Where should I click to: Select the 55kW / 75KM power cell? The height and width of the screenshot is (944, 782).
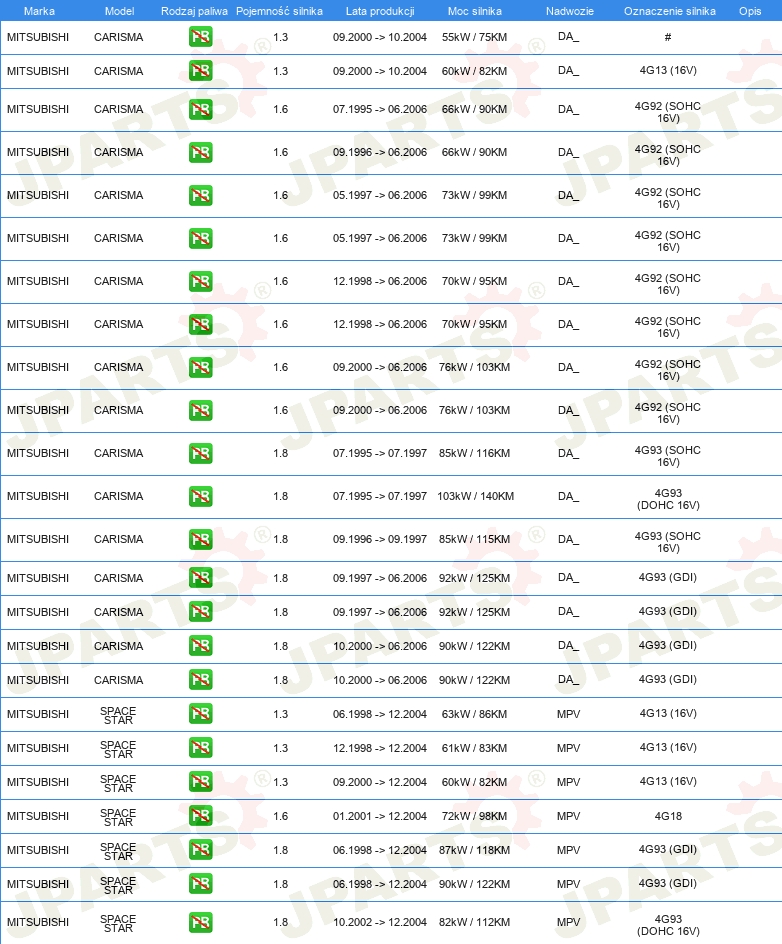[474, 37]
